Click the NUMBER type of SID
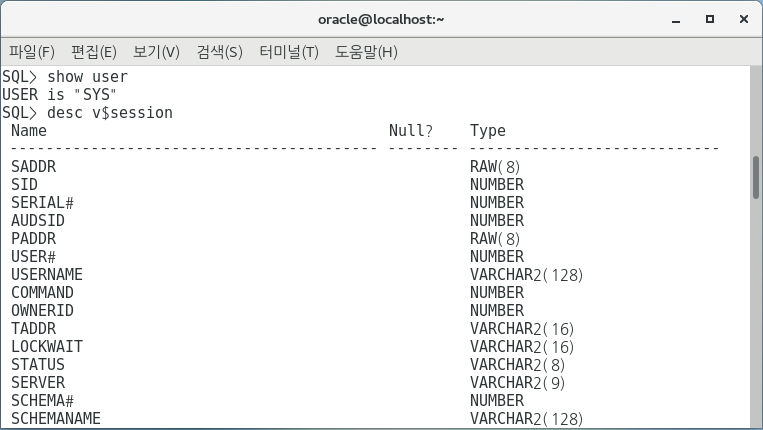Screen dimensions: 763x430 tap(497, 184)
